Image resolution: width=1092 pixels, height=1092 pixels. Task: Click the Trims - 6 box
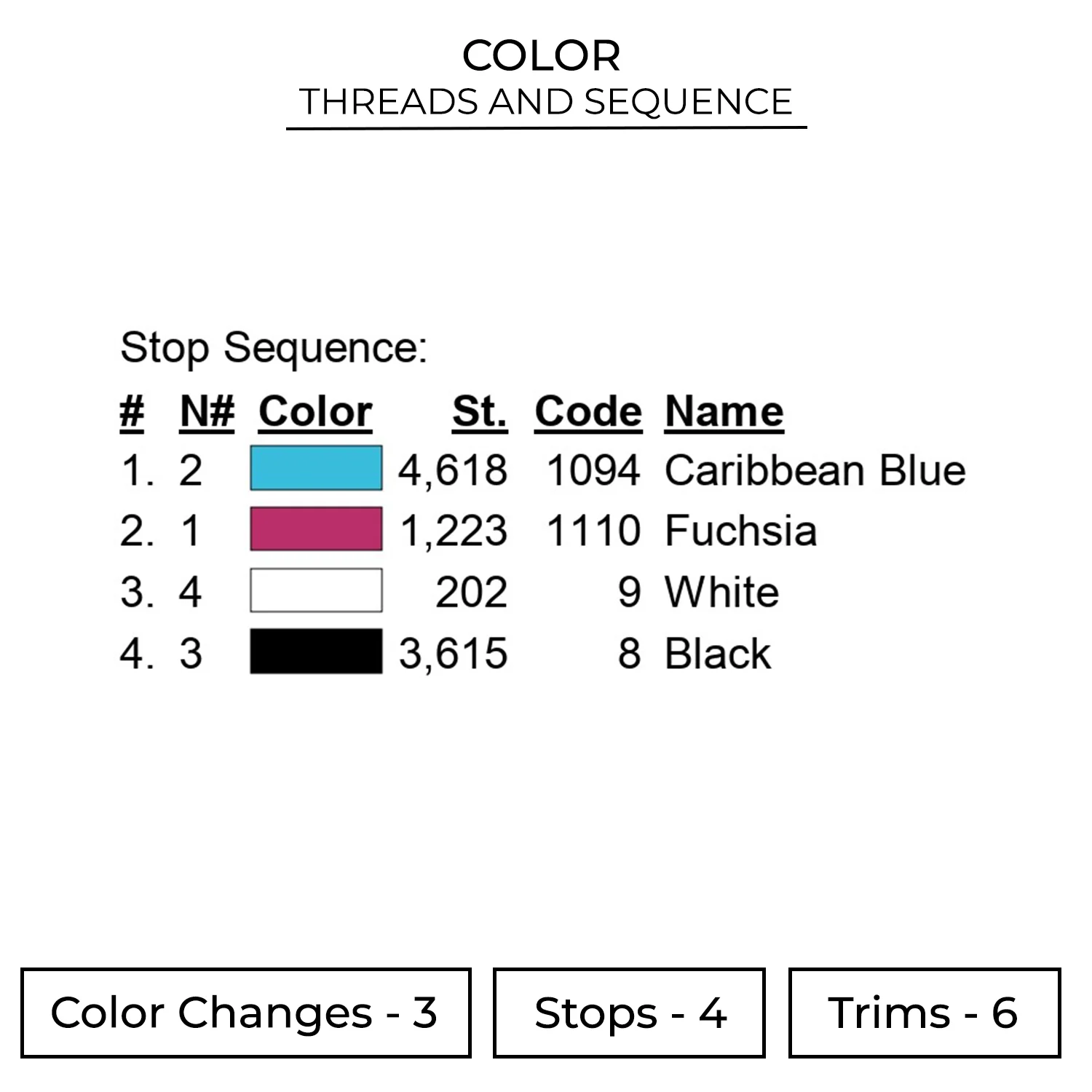point(924,1013)
